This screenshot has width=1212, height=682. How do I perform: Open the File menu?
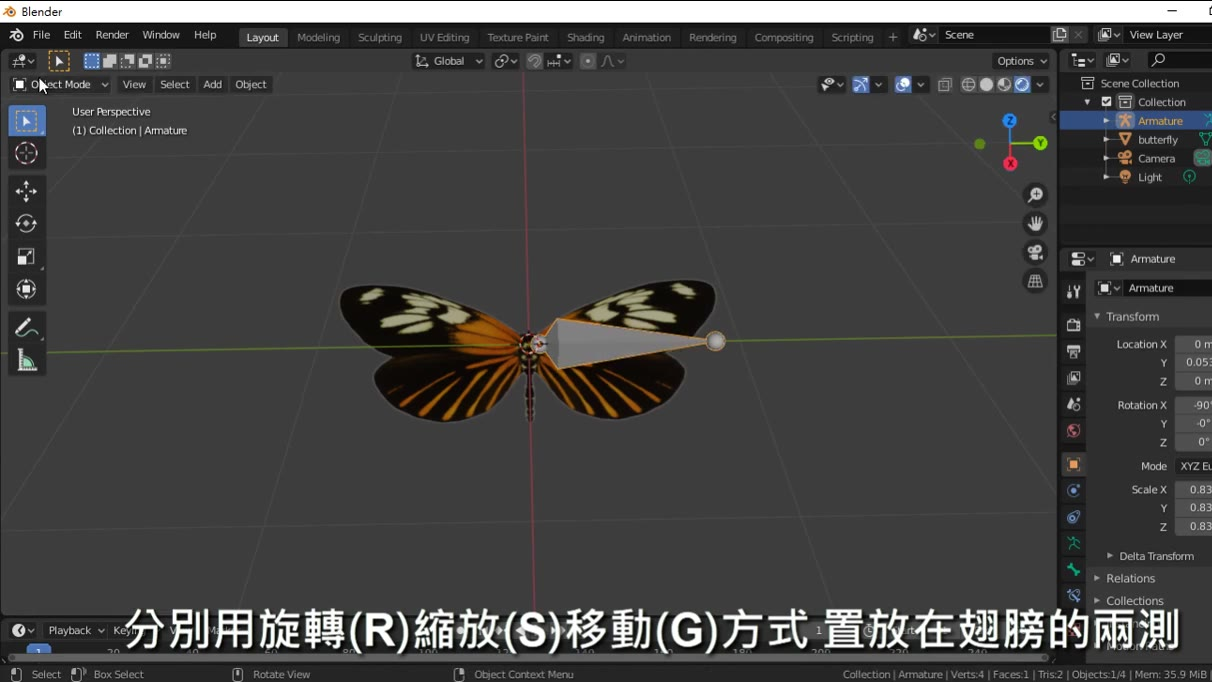click(x=41, y=35)
